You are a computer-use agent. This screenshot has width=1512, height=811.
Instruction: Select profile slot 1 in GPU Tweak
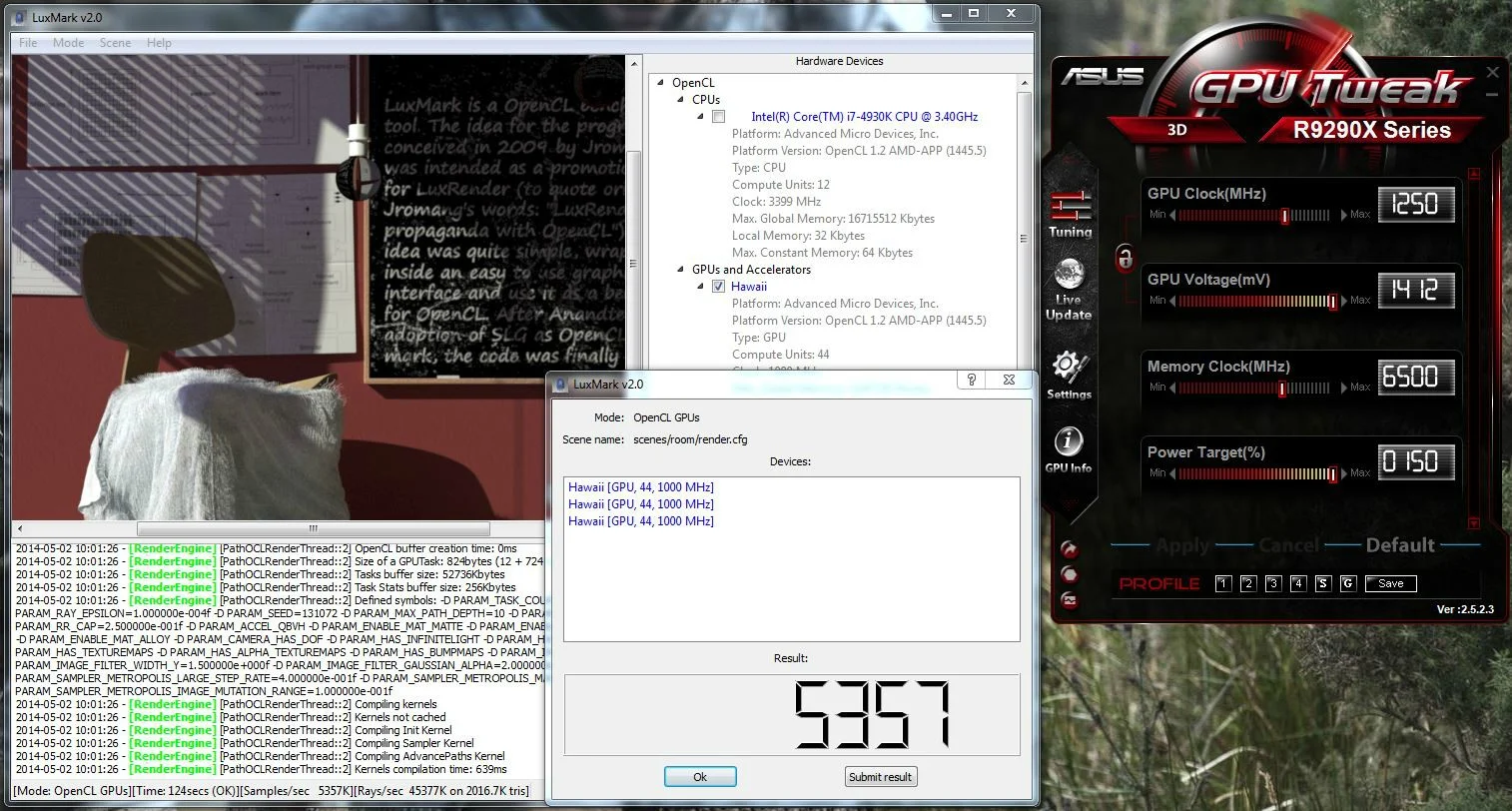(x=1223, y=583)
